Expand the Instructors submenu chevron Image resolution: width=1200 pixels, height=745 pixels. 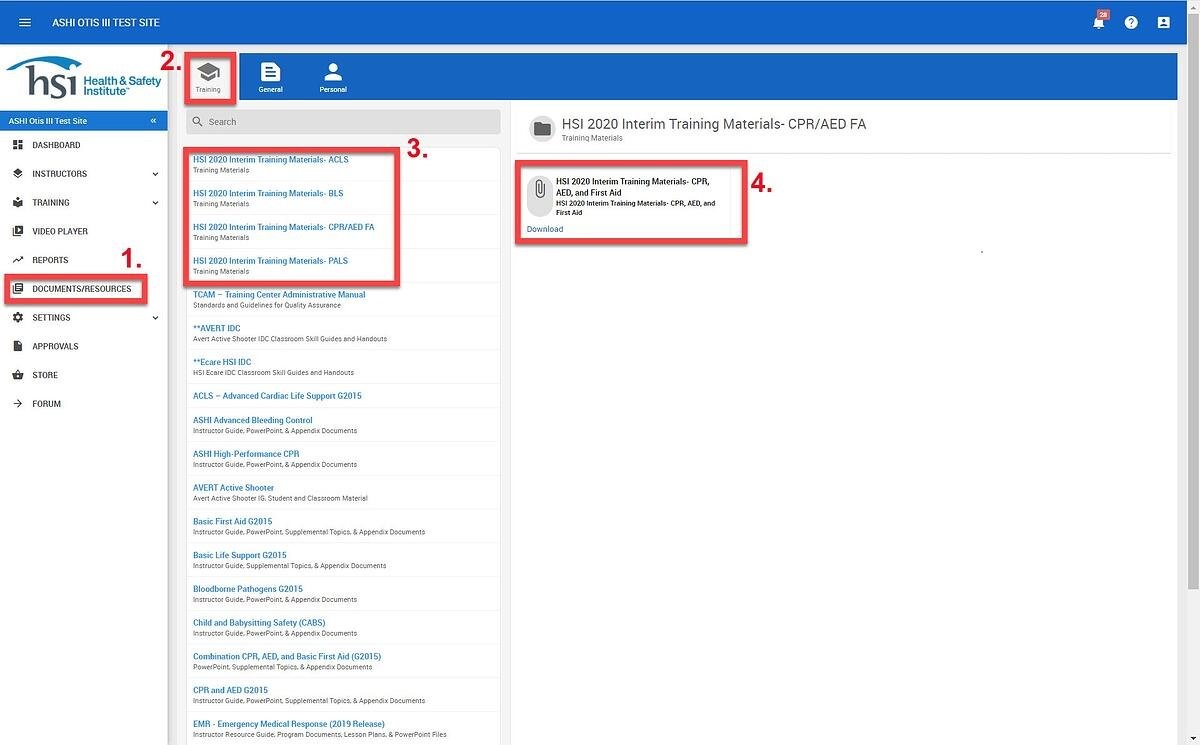point(155,174)
